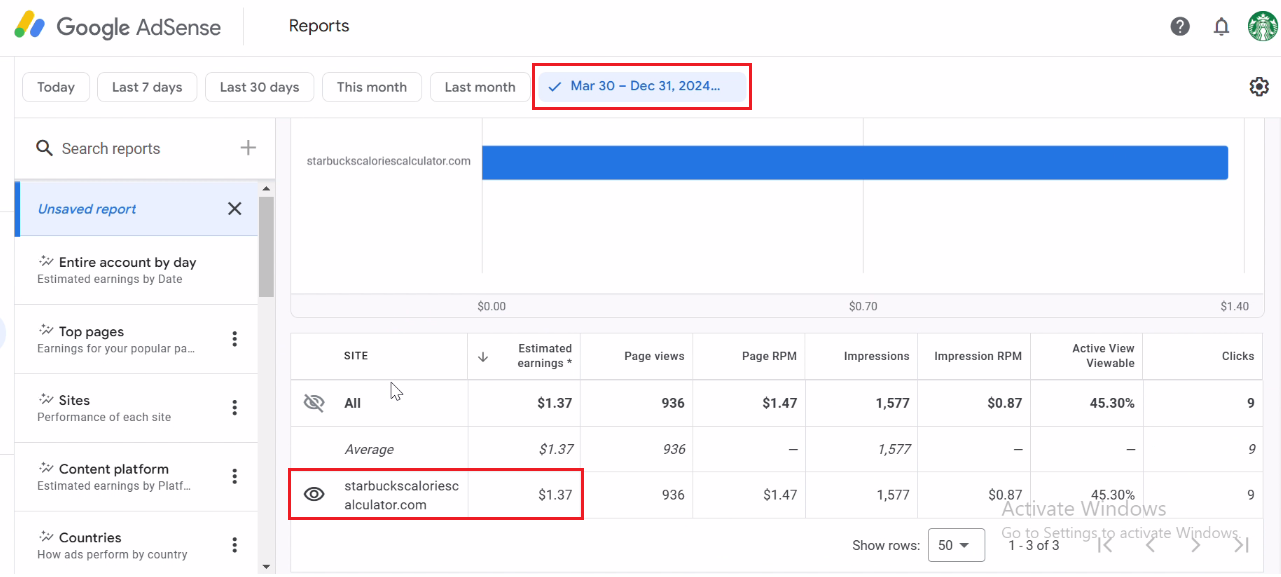Image resolution: width=1281 pixels, height=577 pixels.
Task: Select Last 30 days range
Action: click(259, 87)
